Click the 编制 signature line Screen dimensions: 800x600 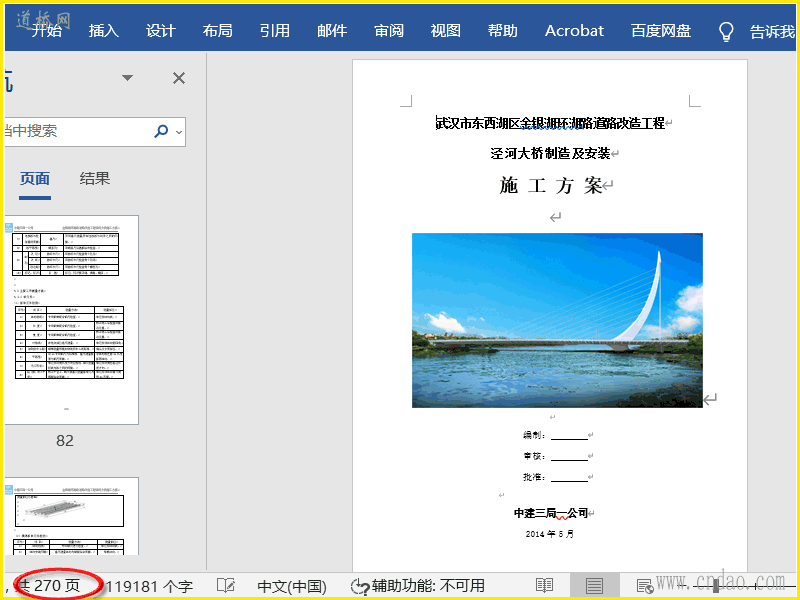point(557,435)
